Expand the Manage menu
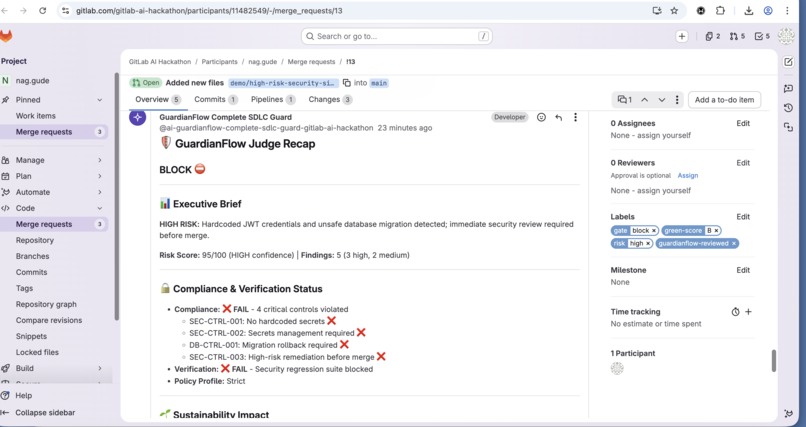 (x=100, y=160)
